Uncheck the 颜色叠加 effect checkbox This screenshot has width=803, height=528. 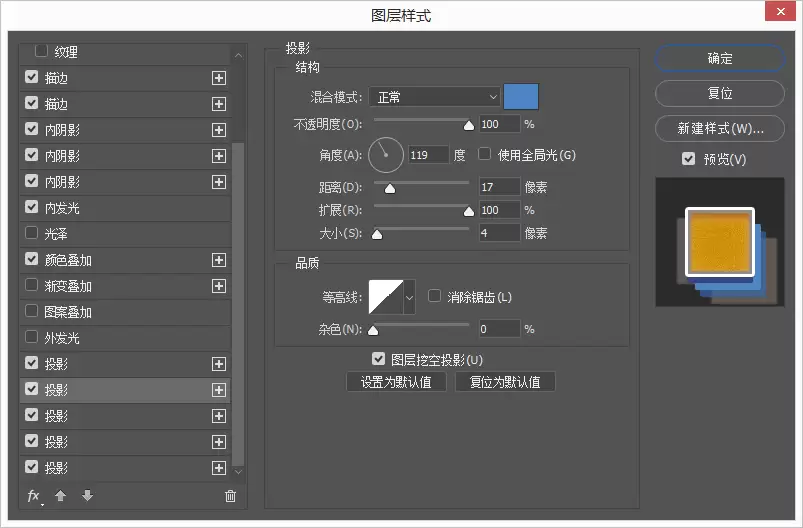pyautogui.click(x=31, y=259)
